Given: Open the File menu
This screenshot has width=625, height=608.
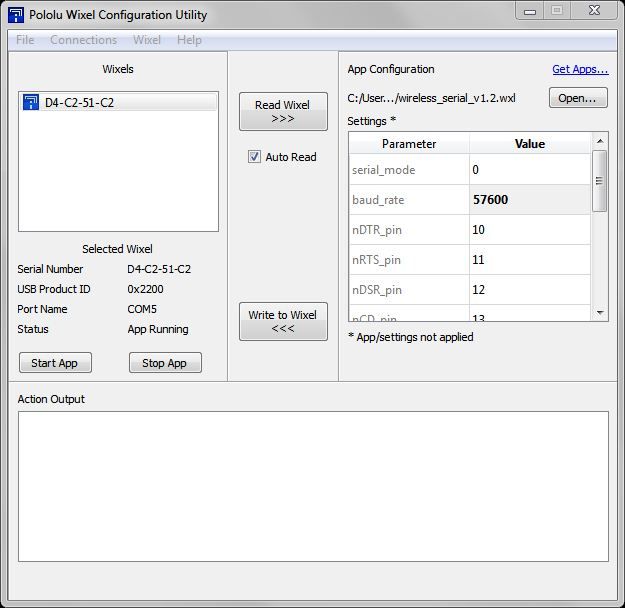Looking at the screenshot, I should [x=25, y=40].
